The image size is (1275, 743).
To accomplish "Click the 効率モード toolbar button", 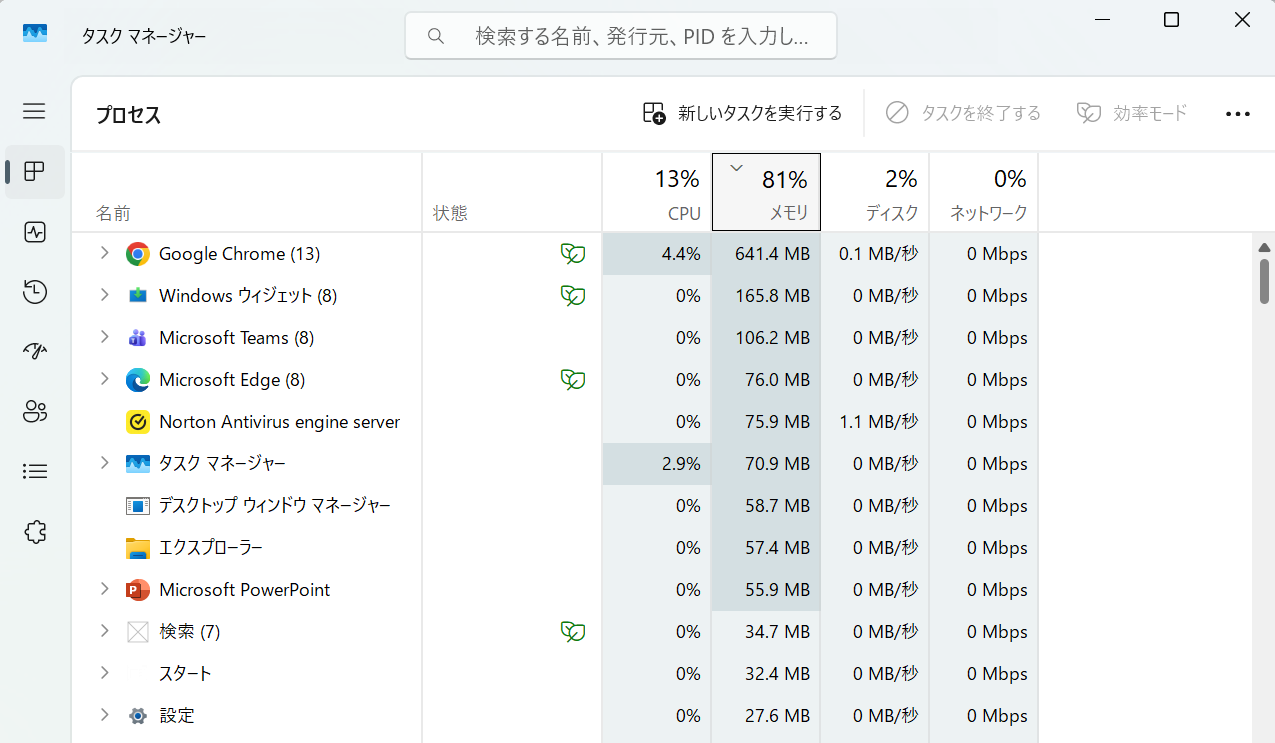I will 1132,113.
